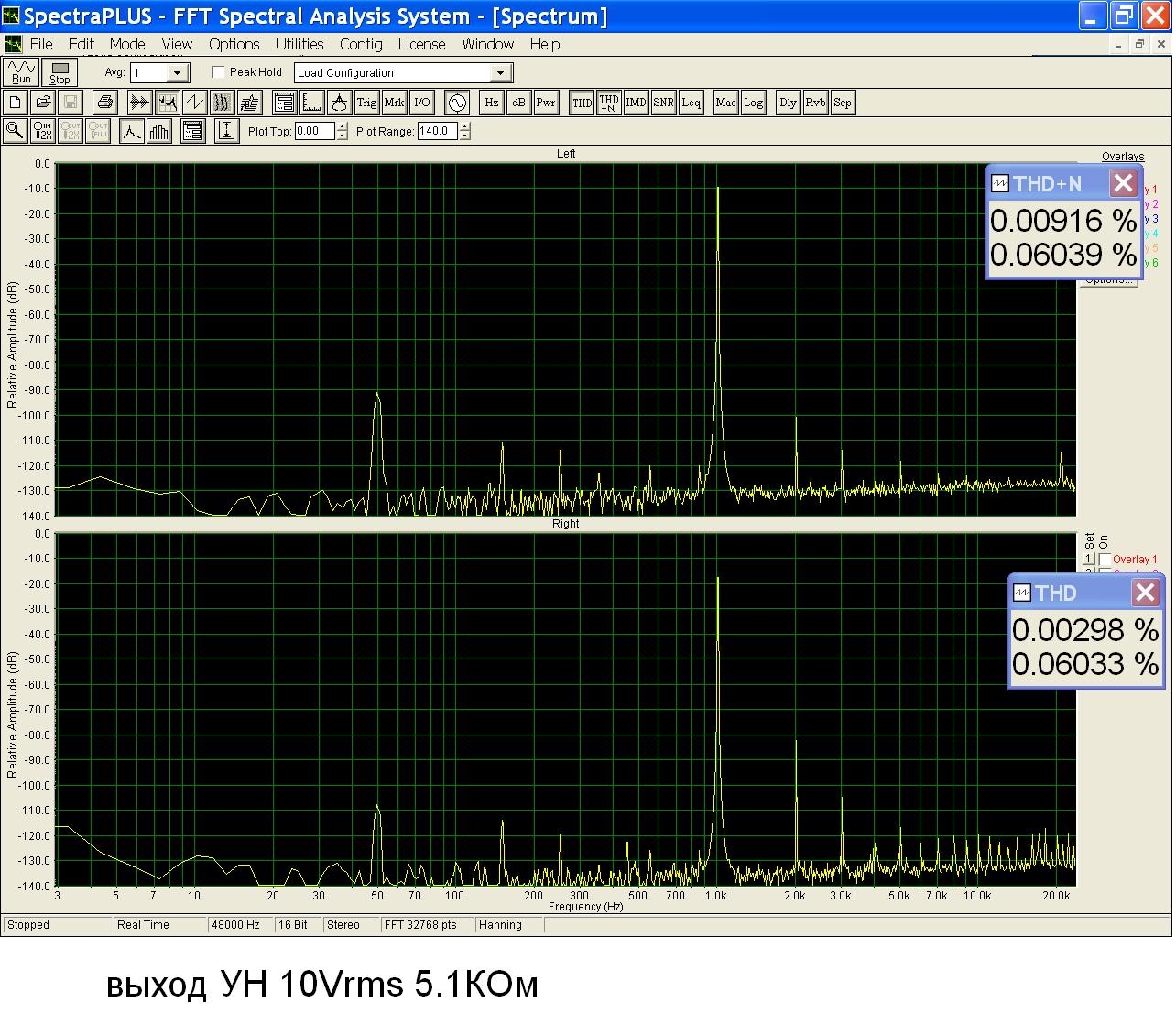The image size is (1176, 1013).
Task: Turn on the Overlay 1 checkbox
Action: 1105,560
